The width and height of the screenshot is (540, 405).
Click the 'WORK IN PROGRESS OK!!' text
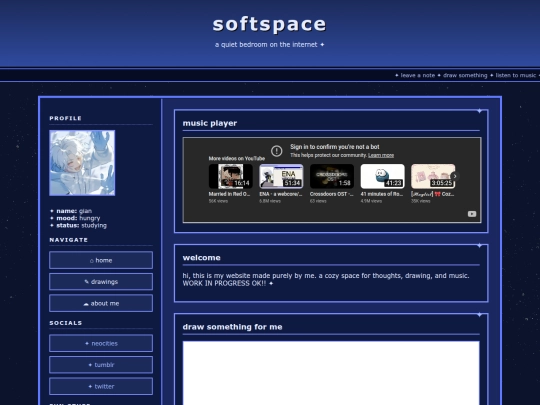coord(224,283)
